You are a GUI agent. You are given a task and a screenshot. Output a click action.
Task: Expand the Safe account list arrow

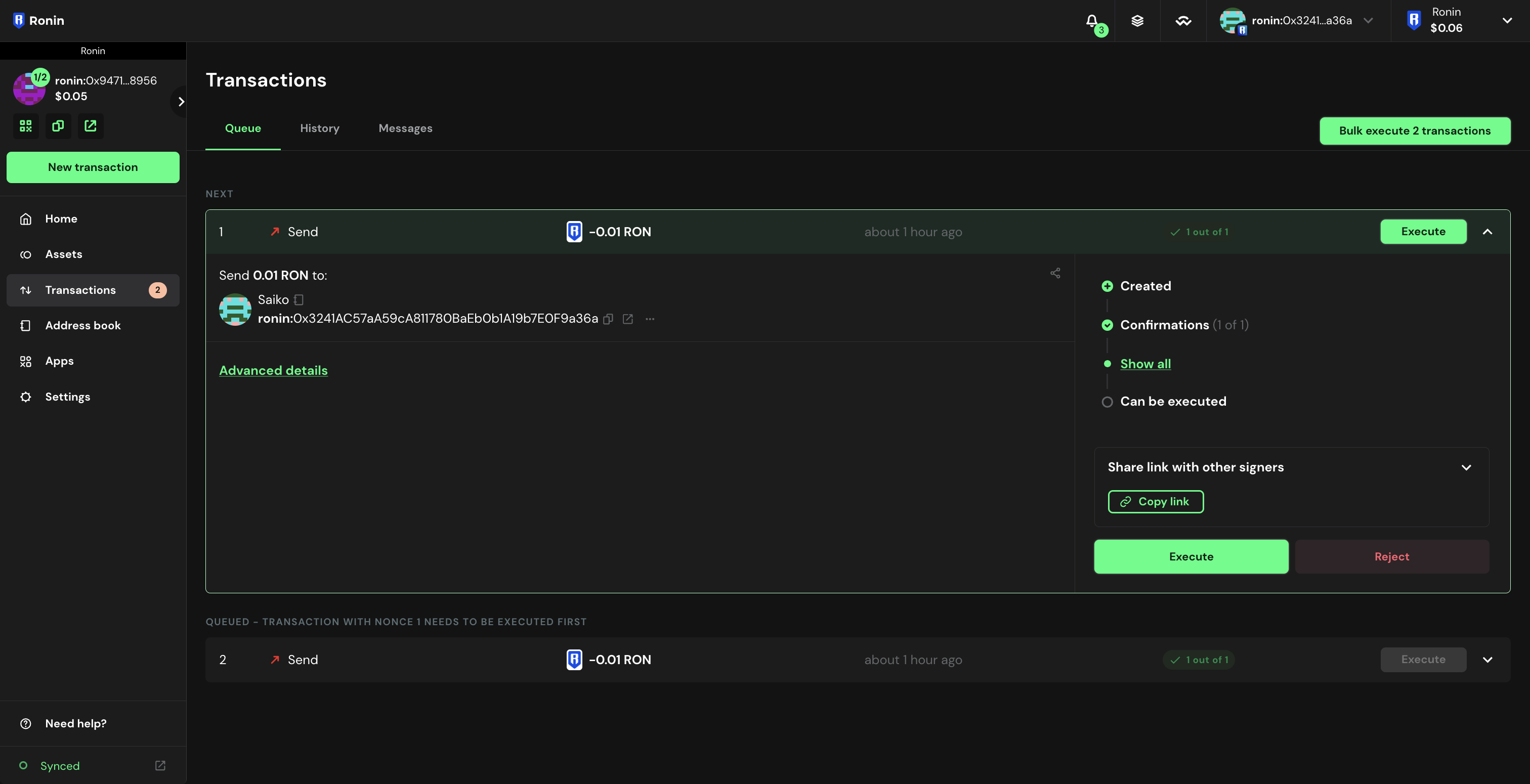click(181, 102)
